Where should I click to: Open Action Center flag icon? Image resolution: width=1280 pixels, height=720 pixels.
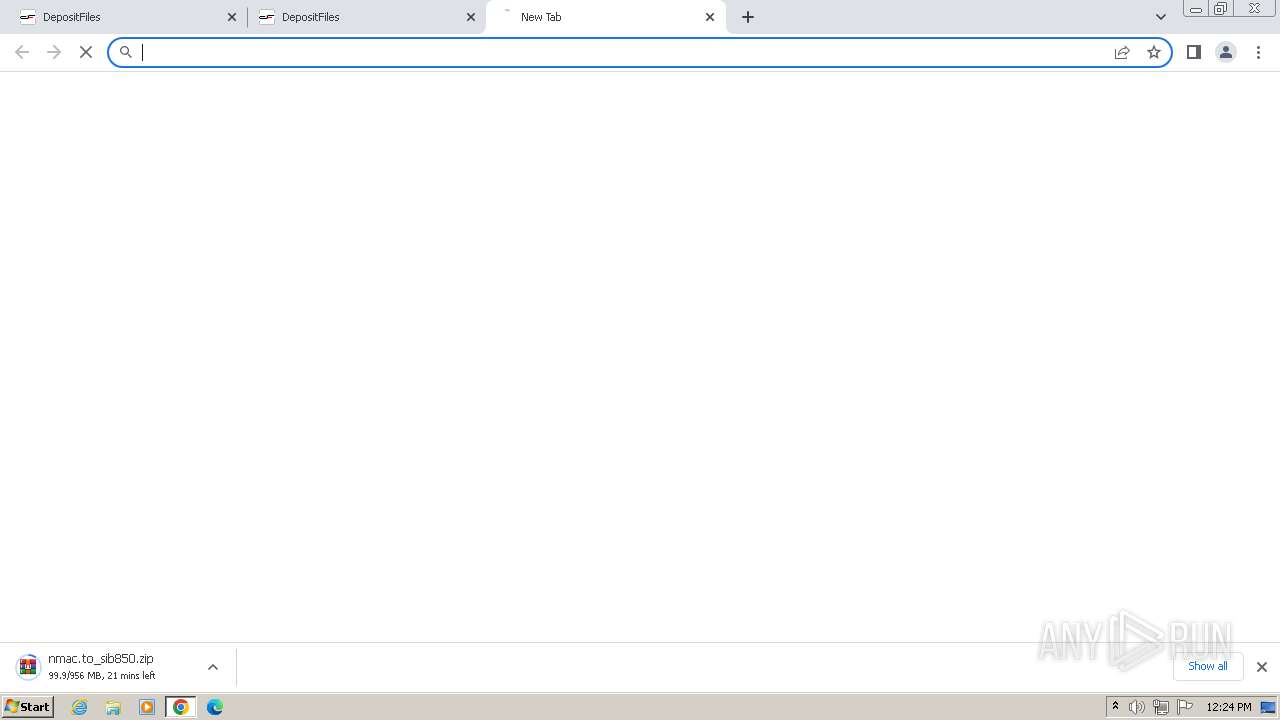point(1185,707)
